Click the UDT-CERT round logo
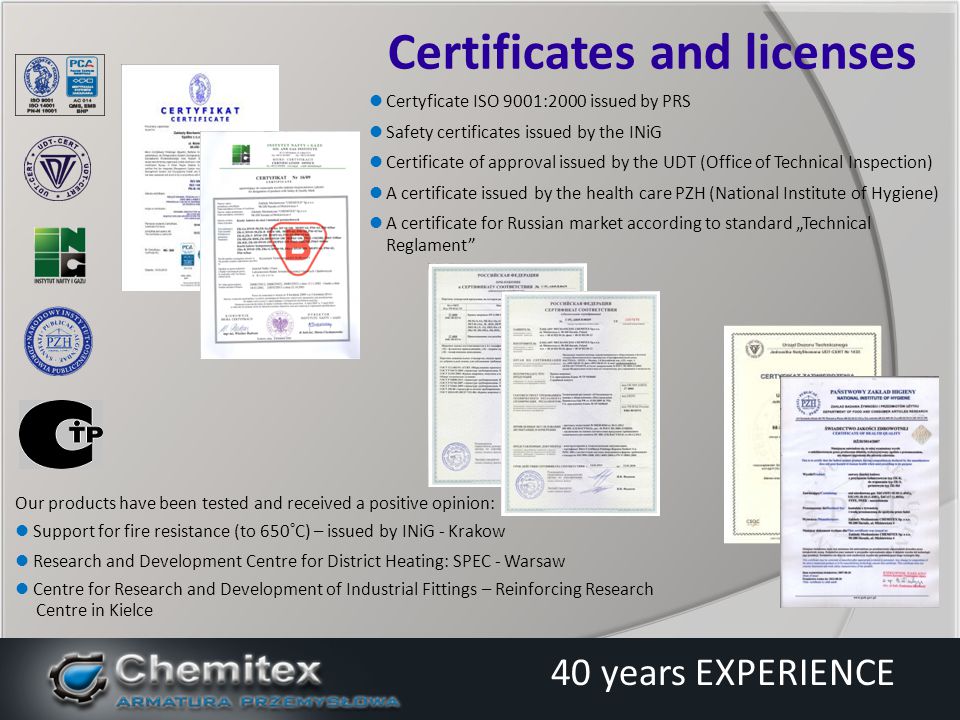 pyautogui.click(x=58, y=169)
